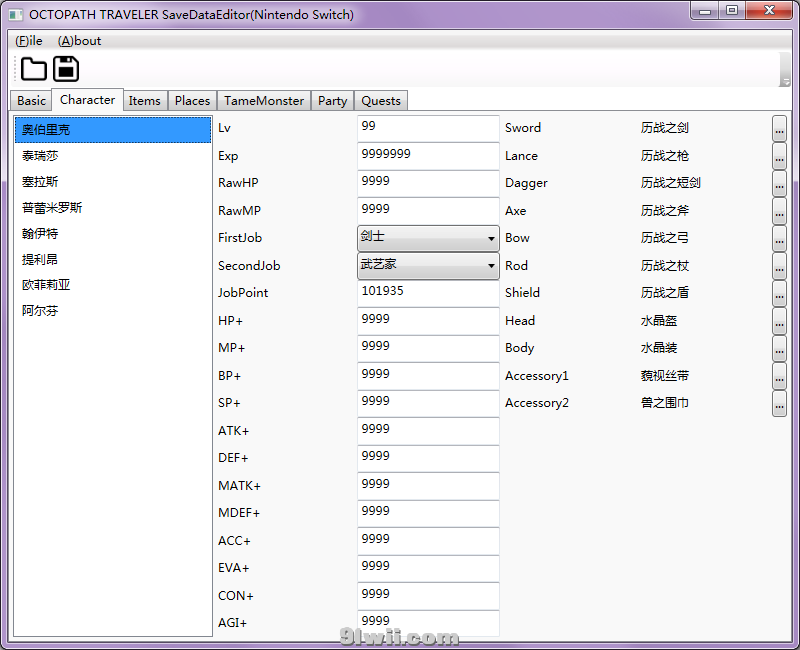Screen dimensions: 800x650
Task: Click the Shield value 历战之盾
Action: coord(664,293)
